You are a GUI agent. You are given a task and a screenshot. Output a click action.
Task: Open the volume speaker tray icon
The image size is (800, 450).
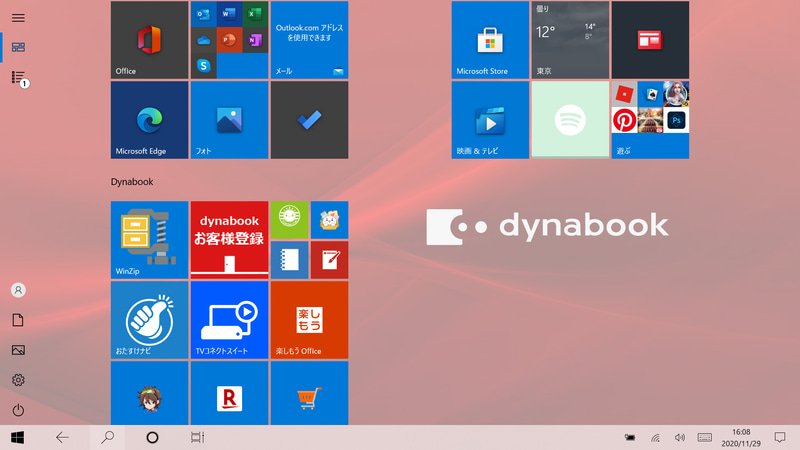pyautogui.click(x=680, y=438)
